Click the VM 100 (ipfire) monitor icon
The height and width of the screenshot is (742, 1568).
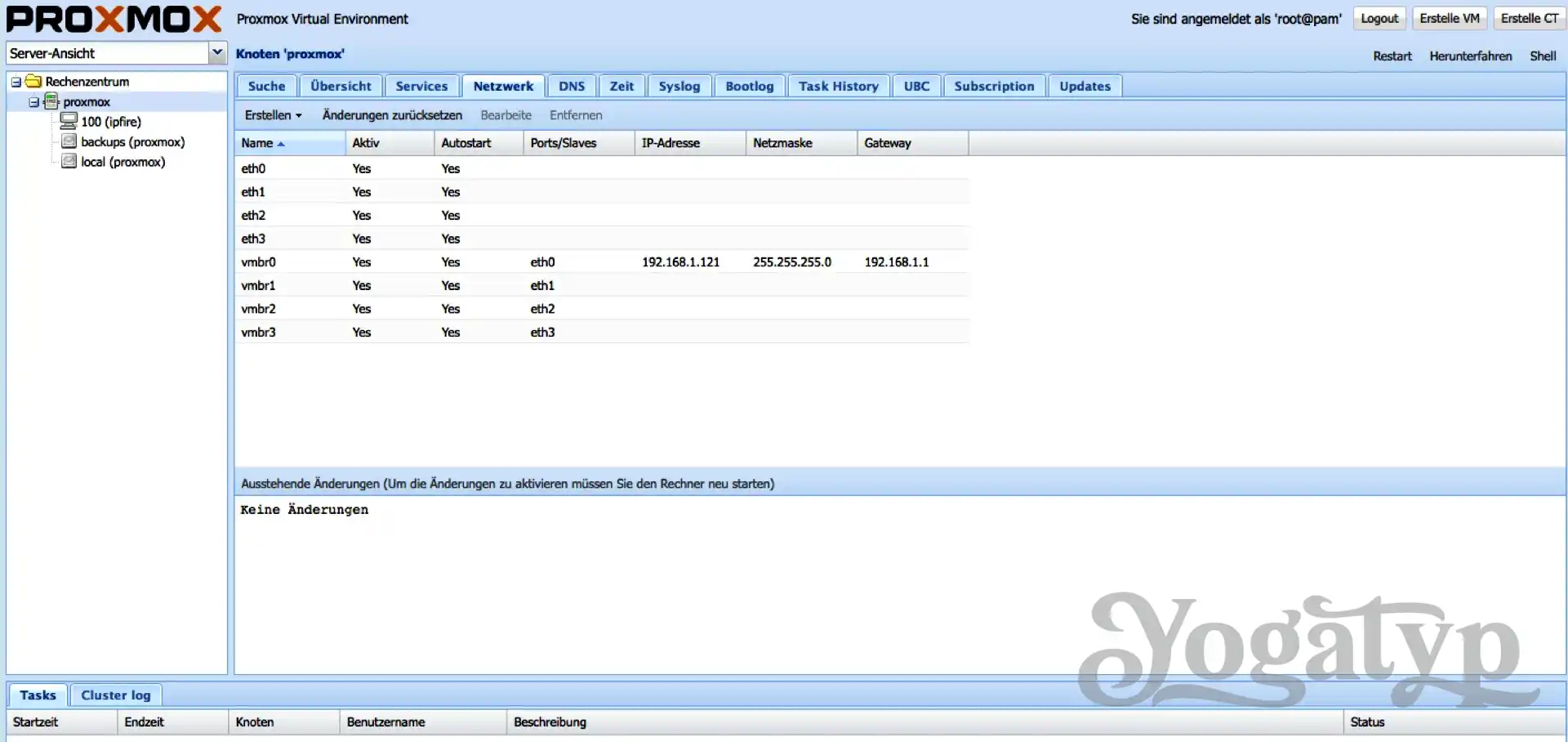69,122
